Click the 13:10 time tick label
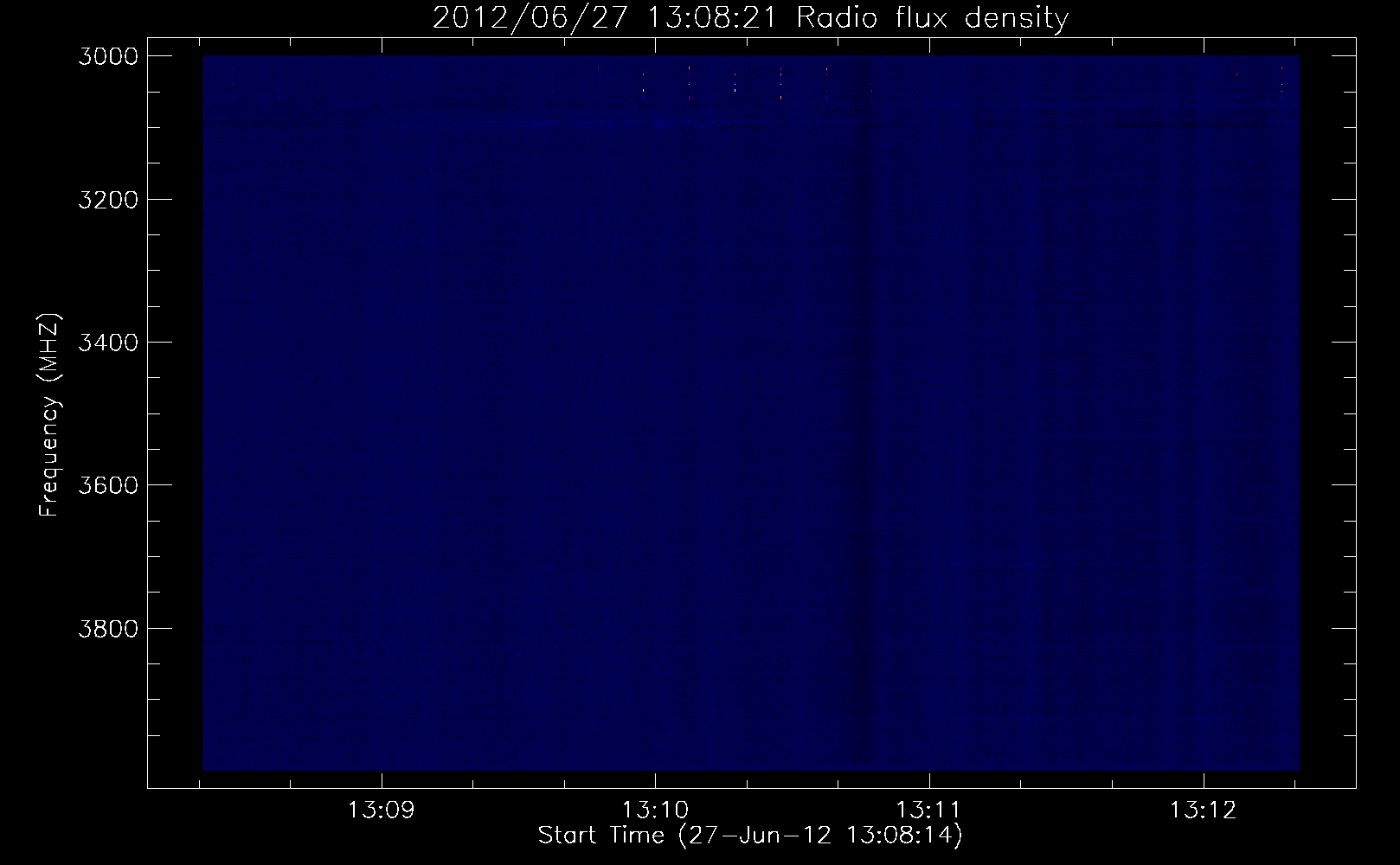Screen dimensions: 1400x865 click(x=655, y=811)
